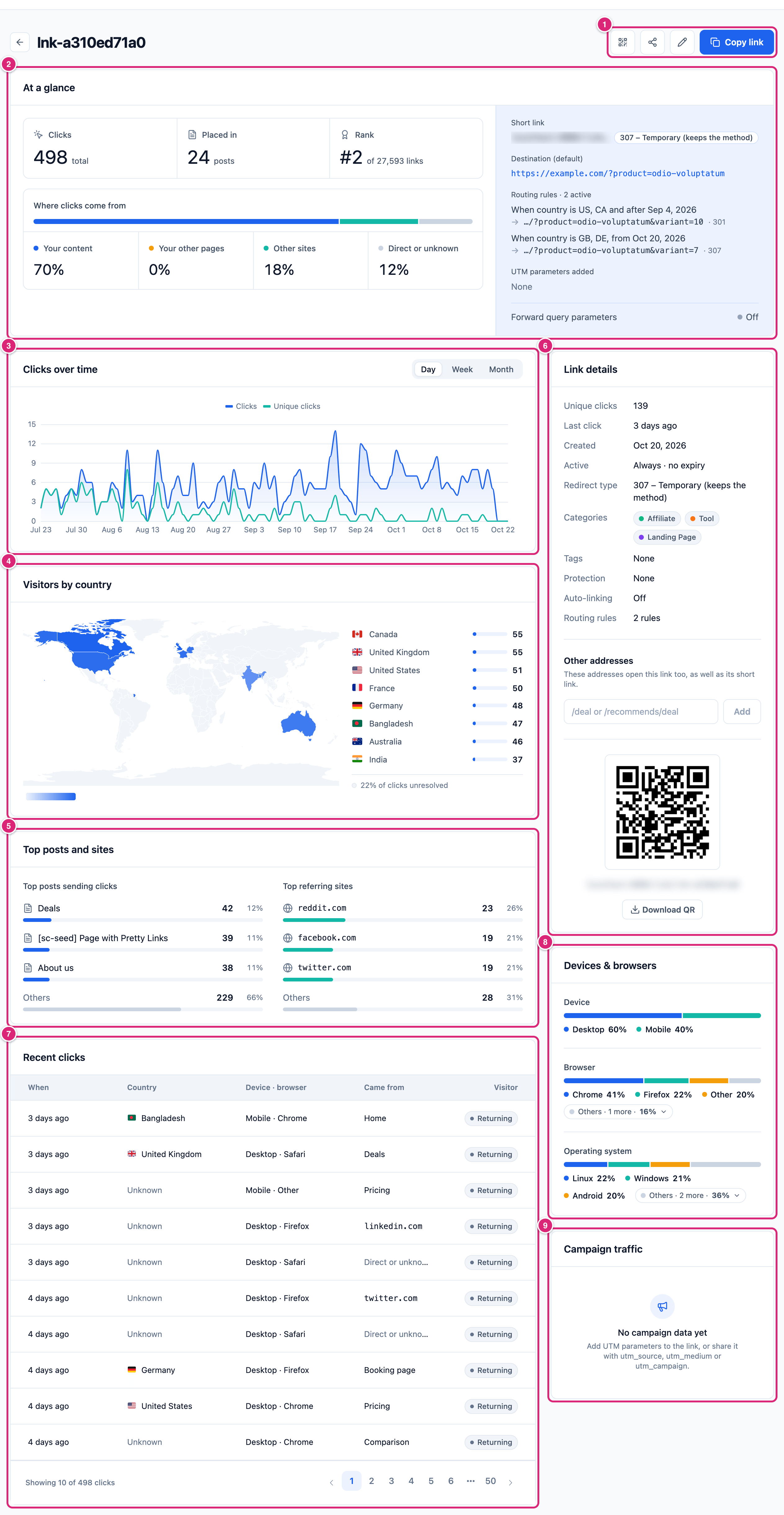Click the pagination ellipsis

(470, 1481)
